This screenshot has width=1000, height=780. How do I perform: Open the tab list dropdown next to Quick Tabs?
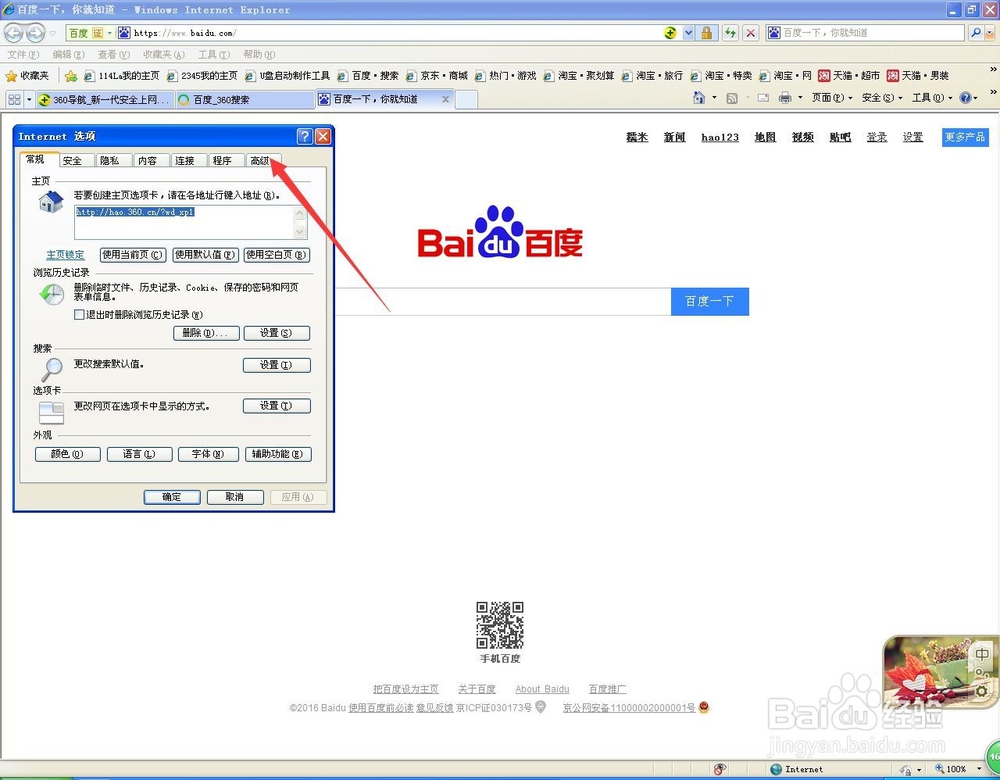pos(29,99)
